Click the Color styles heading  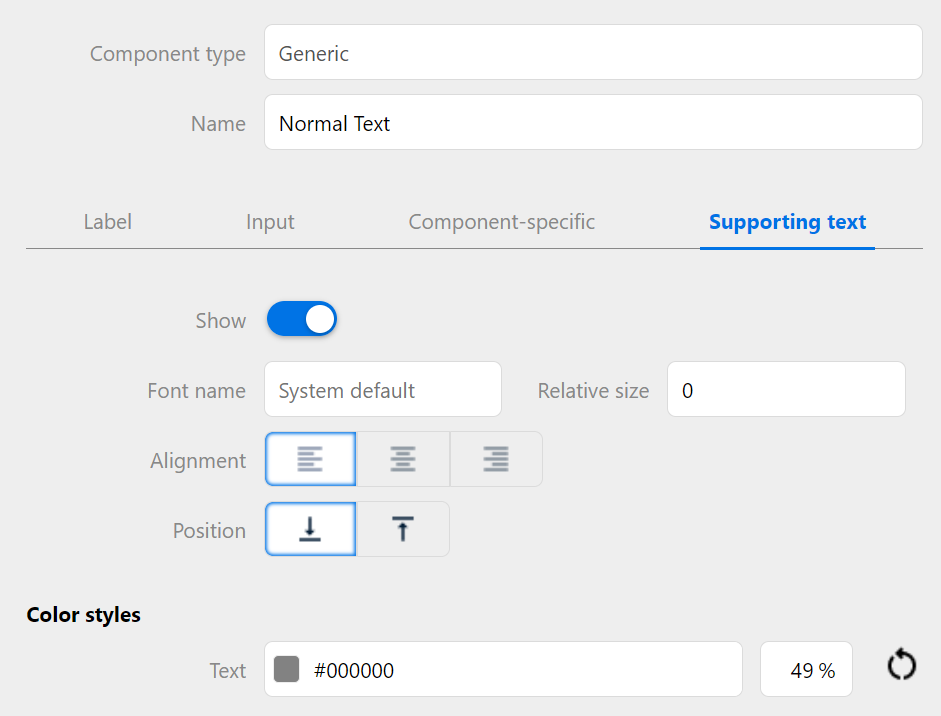(83, 615)
